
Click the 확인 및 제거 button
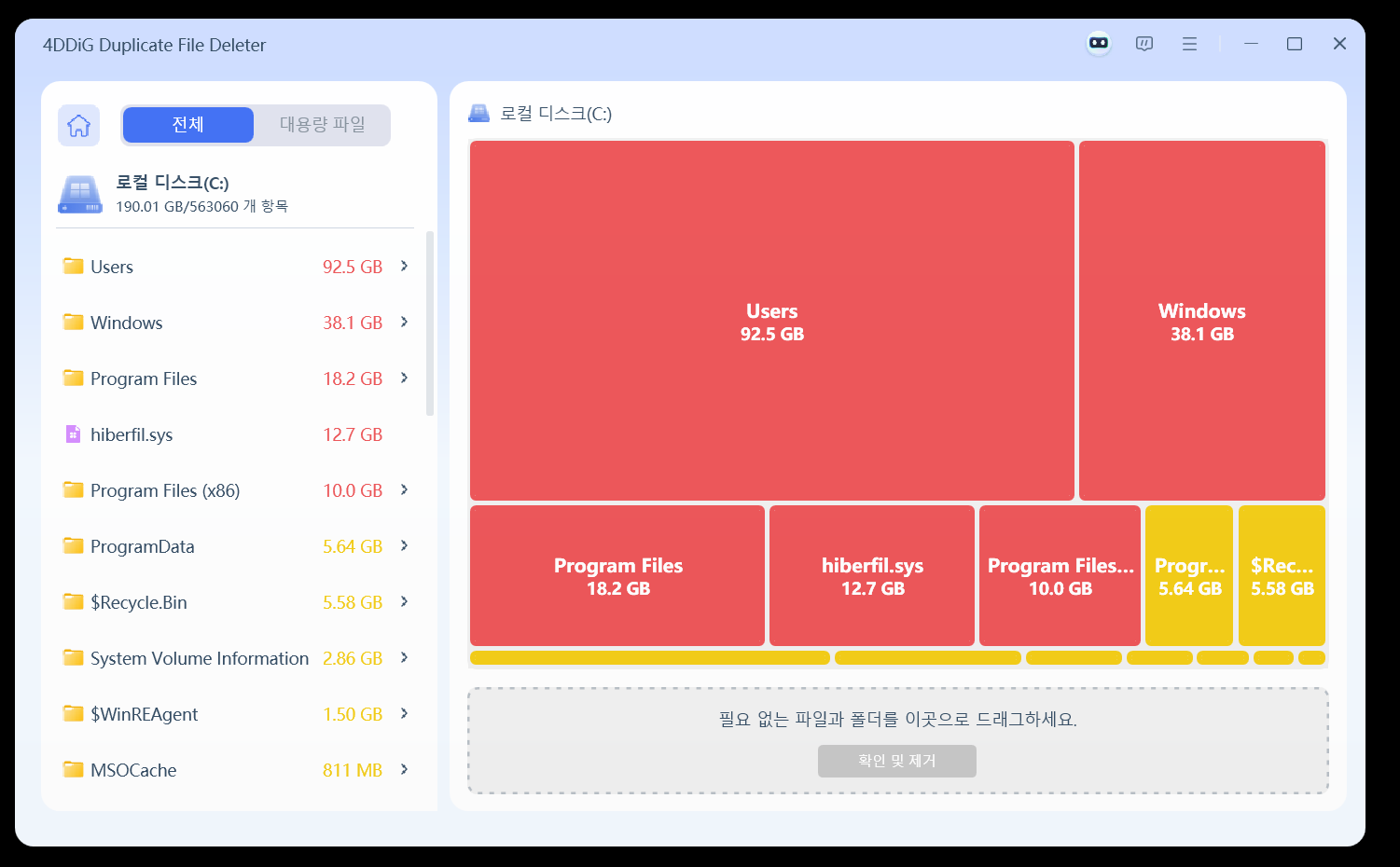coord(897,761)
